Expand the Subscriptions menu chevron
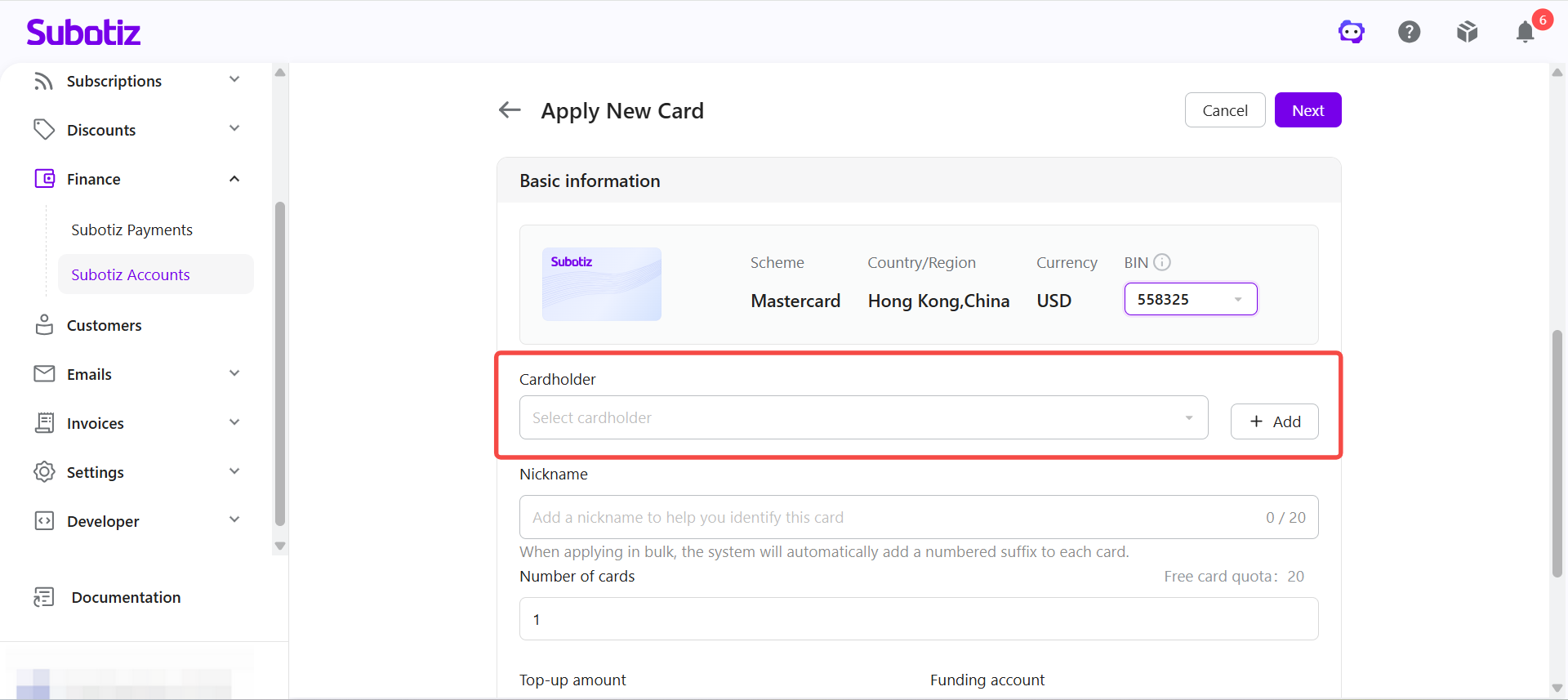 coord(234,80)
